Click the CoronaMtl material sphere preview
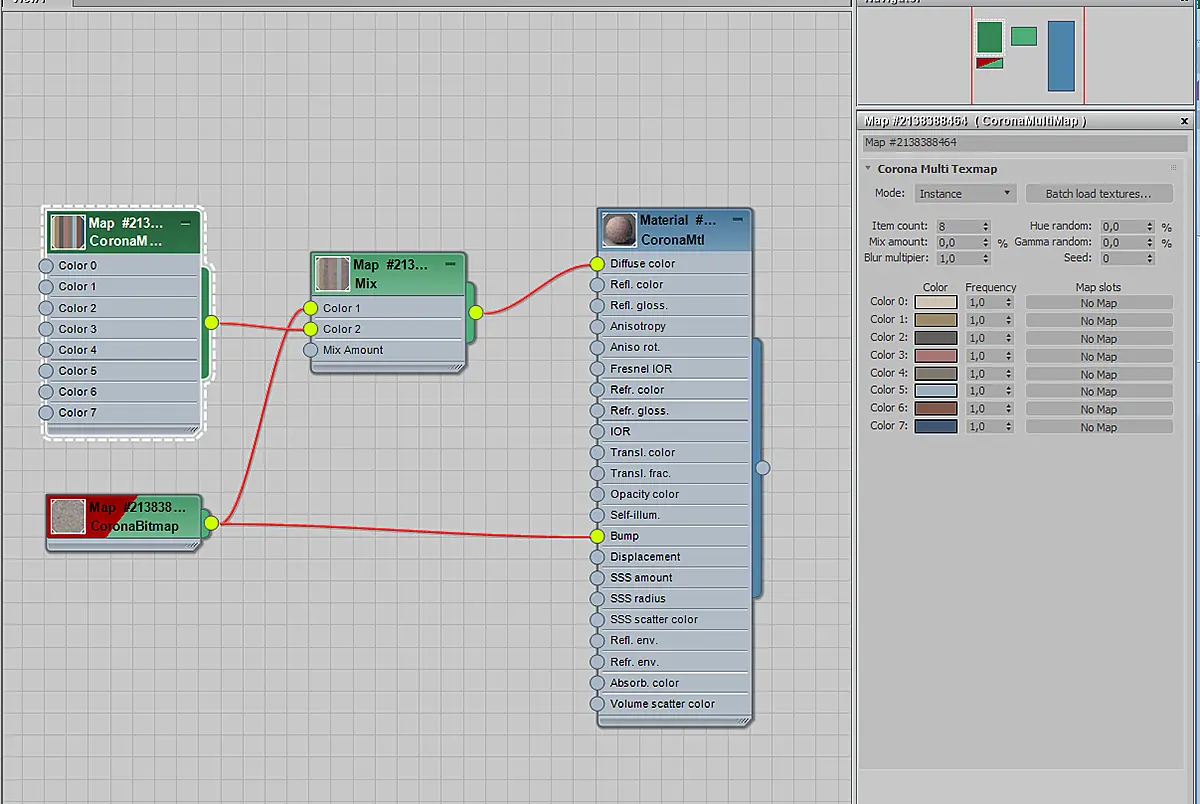Screen dimensions: 1200x804 click(x=620, y=230)
